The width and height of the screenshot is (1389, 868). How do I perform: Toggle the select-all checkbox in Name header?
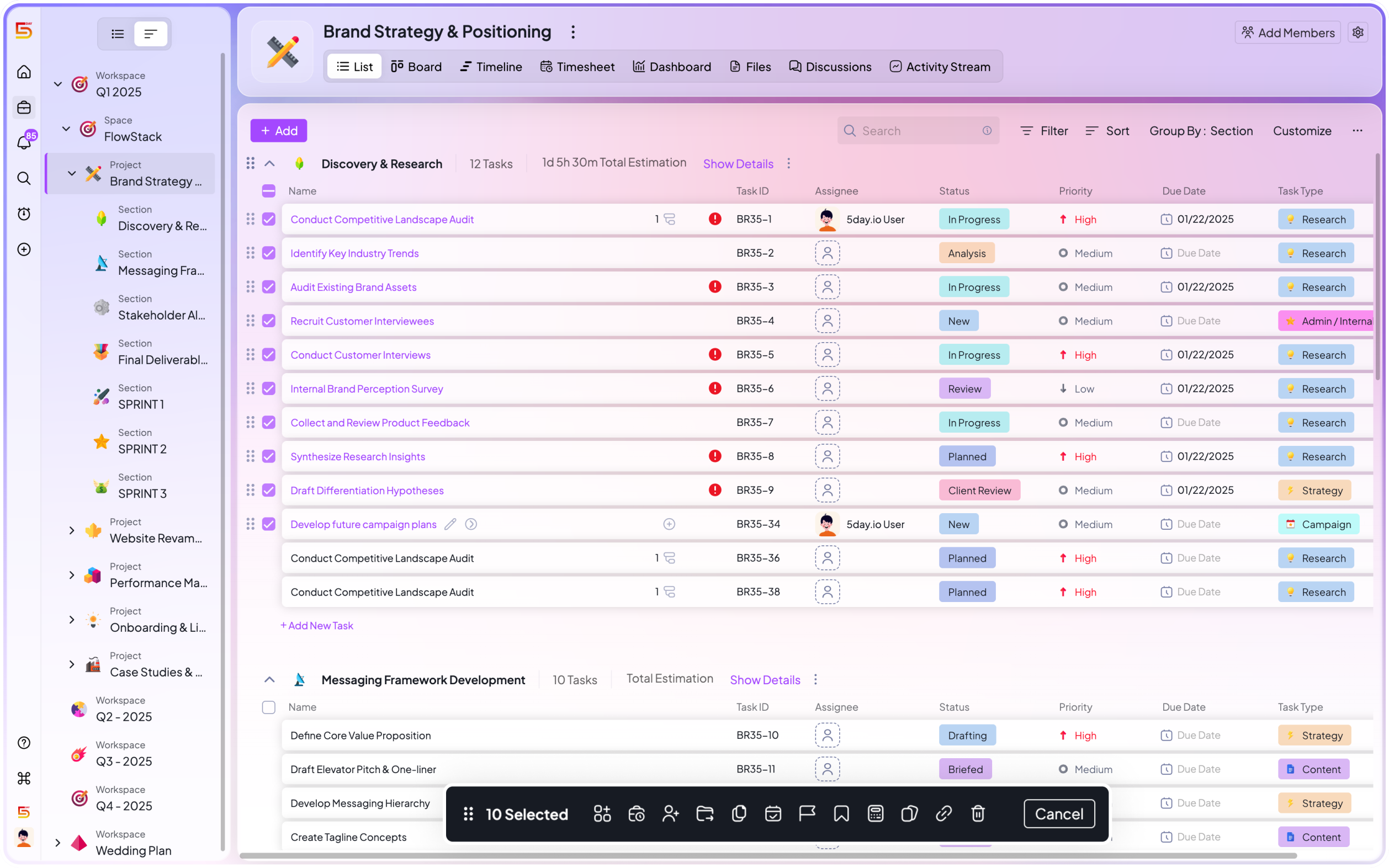268,190
